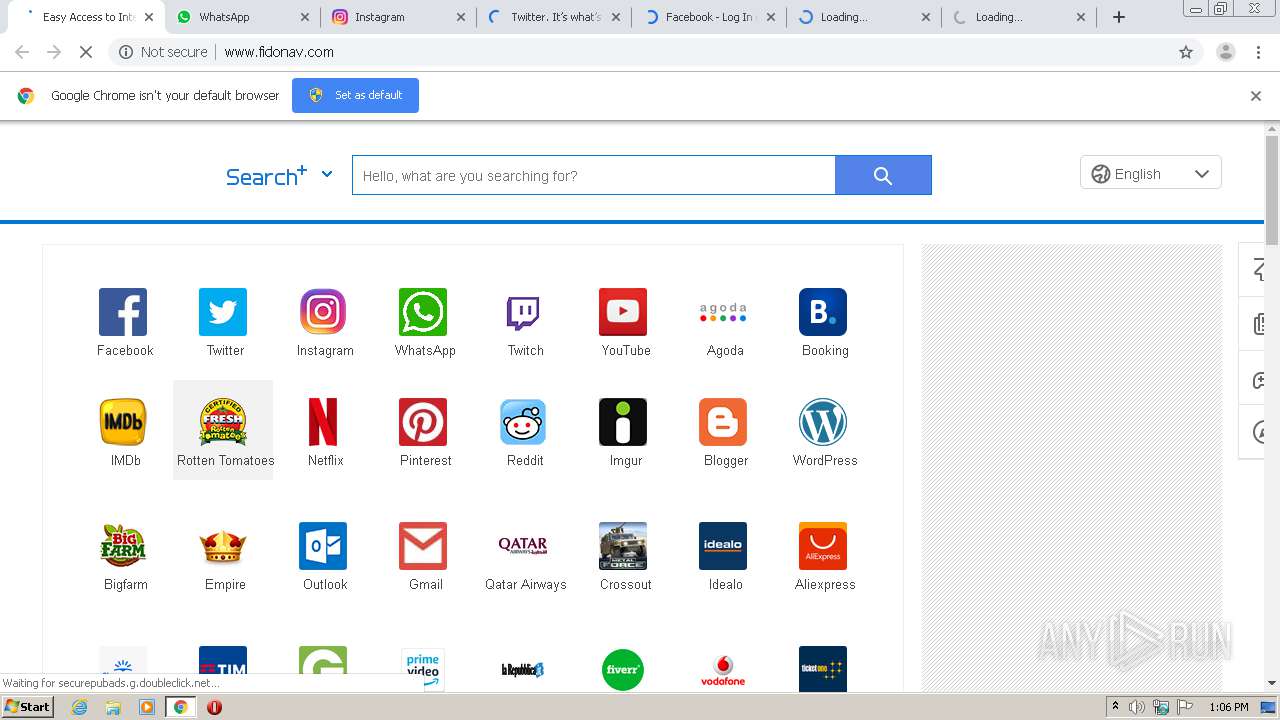This screenshot has height=720, width=1280.
Task: Expand the Search+ engine dropdown arrow
Action: [326, 174]
